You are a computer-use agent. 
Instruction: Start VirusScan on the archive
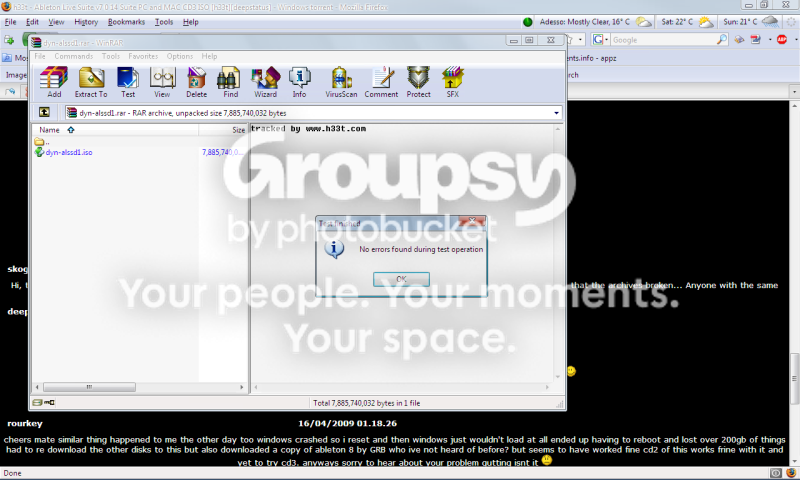point(341,82)
